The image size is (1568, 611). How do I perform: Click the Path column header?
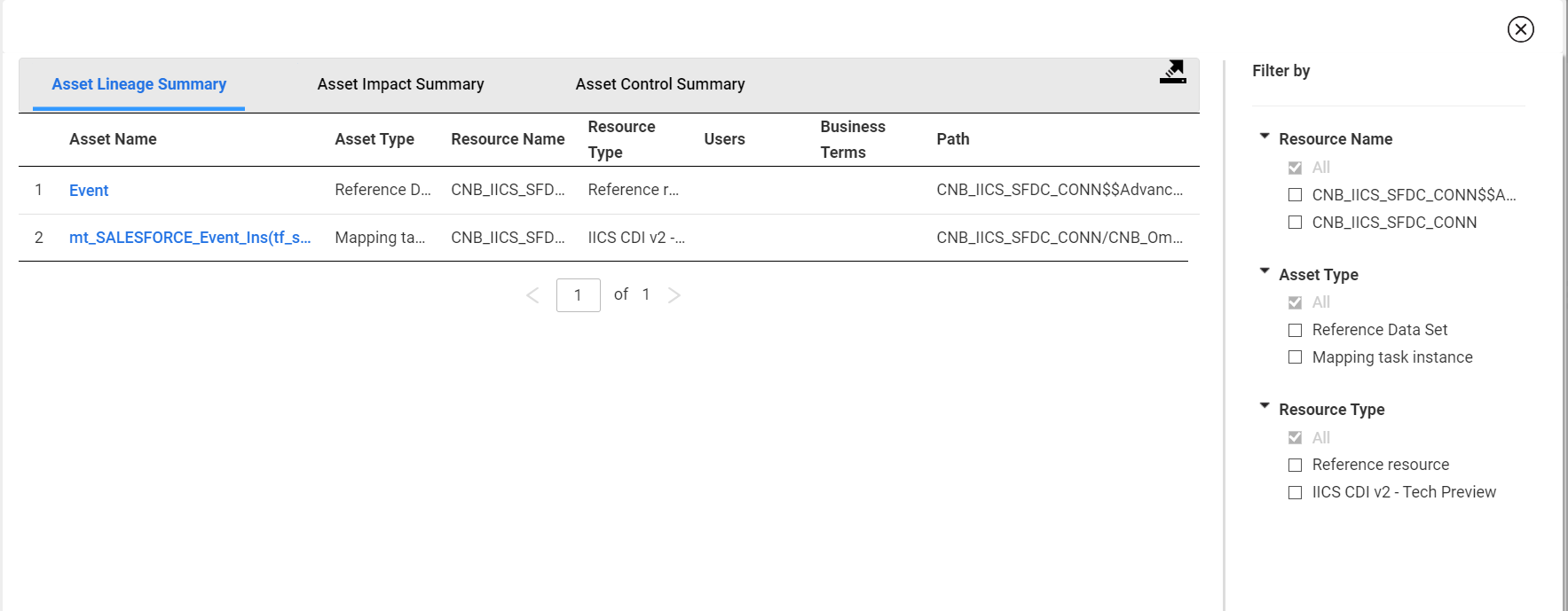(x=953, y=139)
